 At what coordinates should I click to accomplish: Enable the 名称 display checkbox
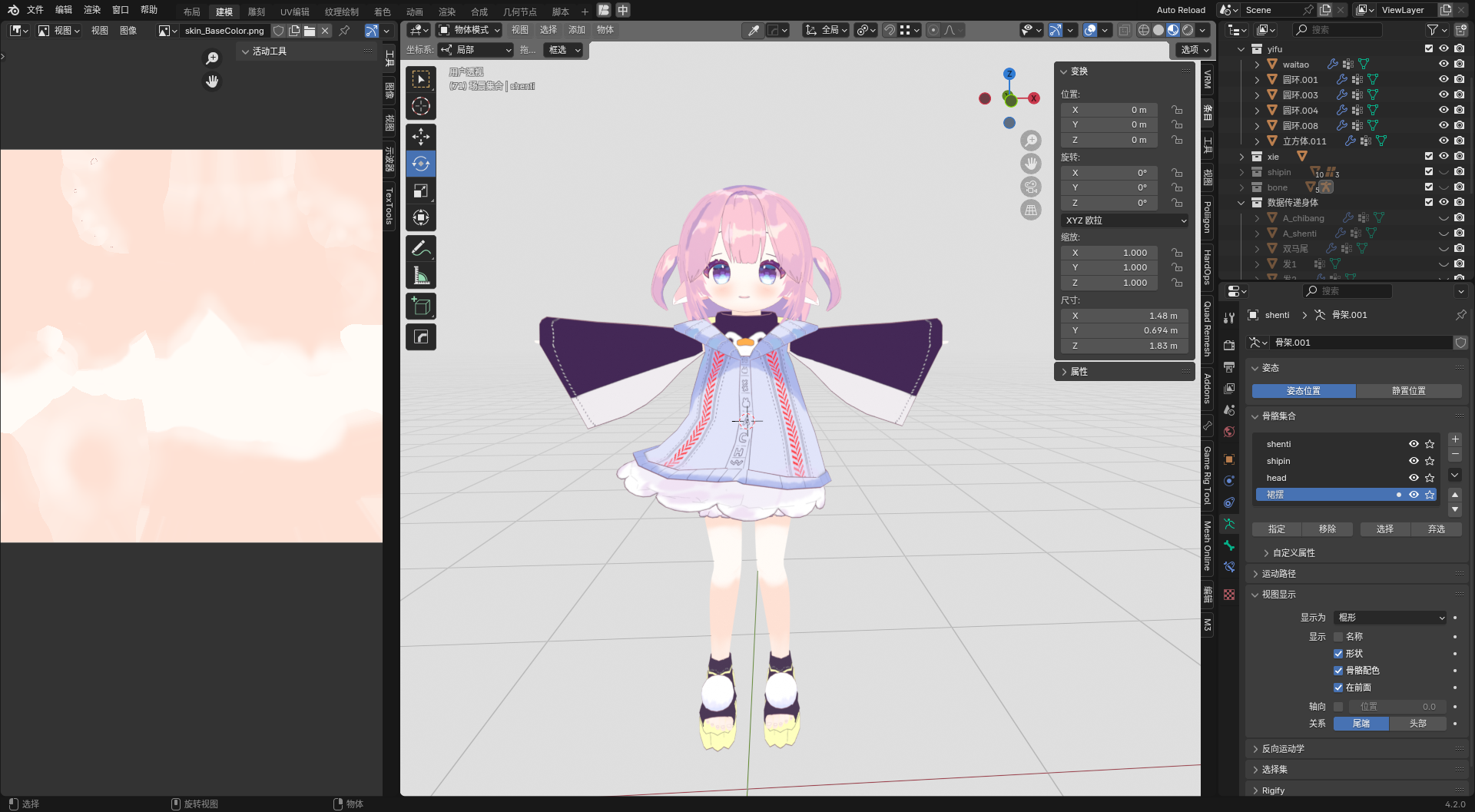pyautogui.click(x=1338, y=637)
